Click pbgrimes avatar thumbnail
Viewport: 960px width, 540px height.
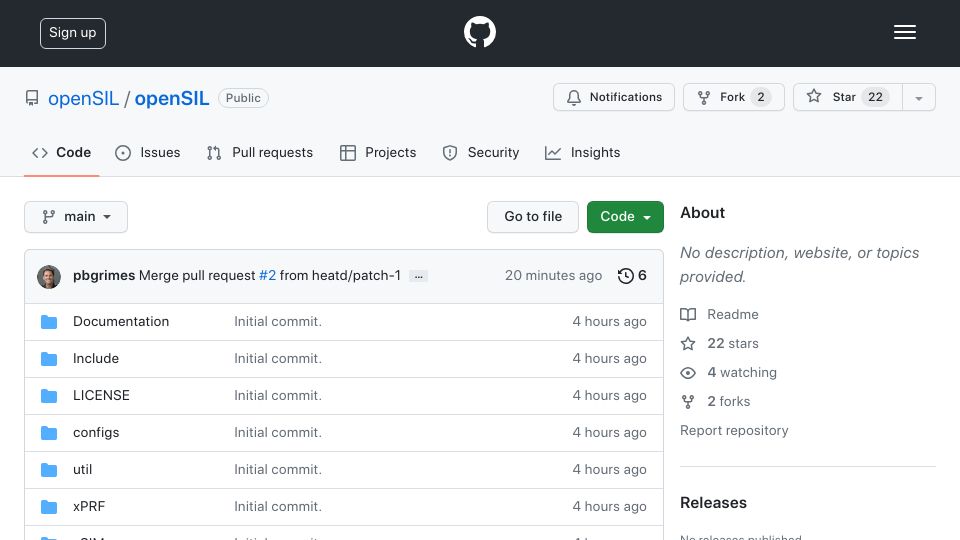[x=49, y=277]
